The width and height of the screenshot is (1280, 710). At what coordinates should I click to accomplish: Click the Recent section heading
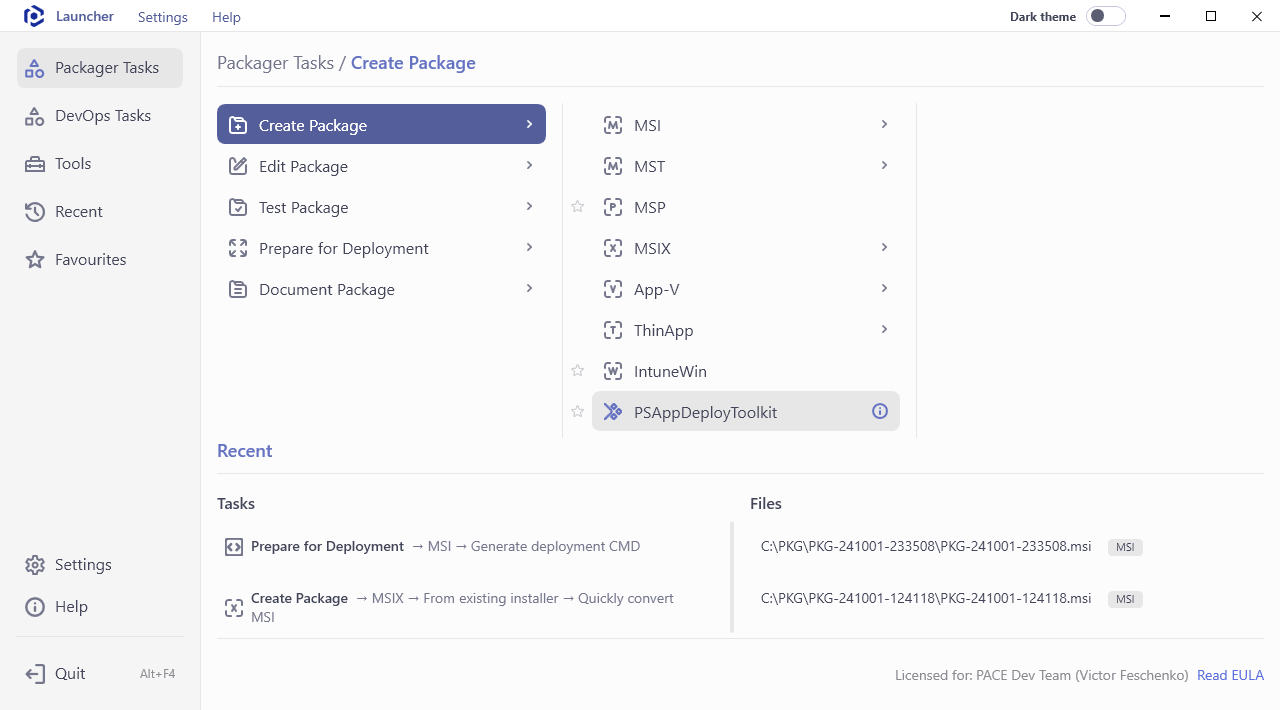245,451
